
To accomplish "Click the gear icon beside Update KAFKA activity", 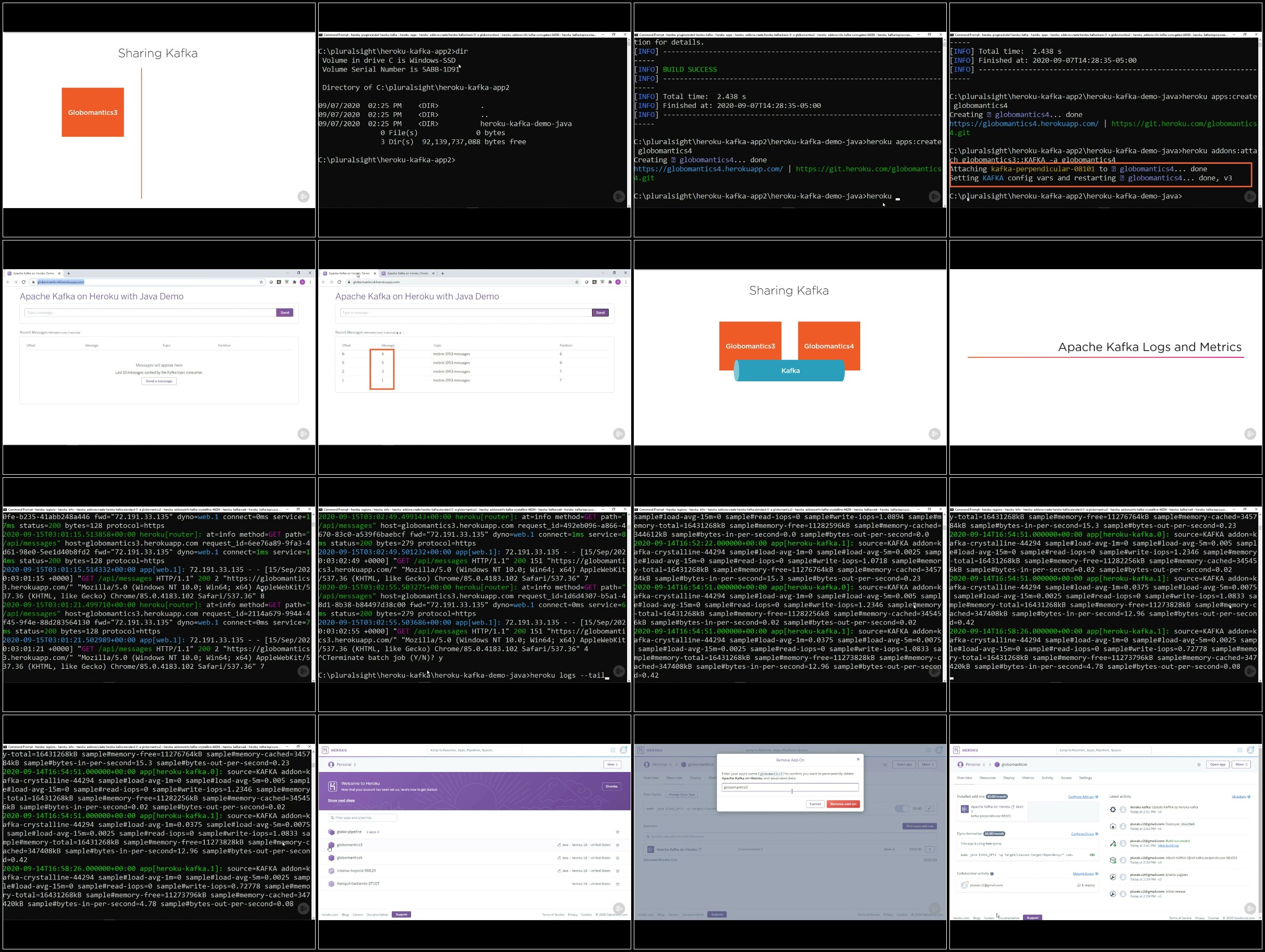I will (1113, 810).
